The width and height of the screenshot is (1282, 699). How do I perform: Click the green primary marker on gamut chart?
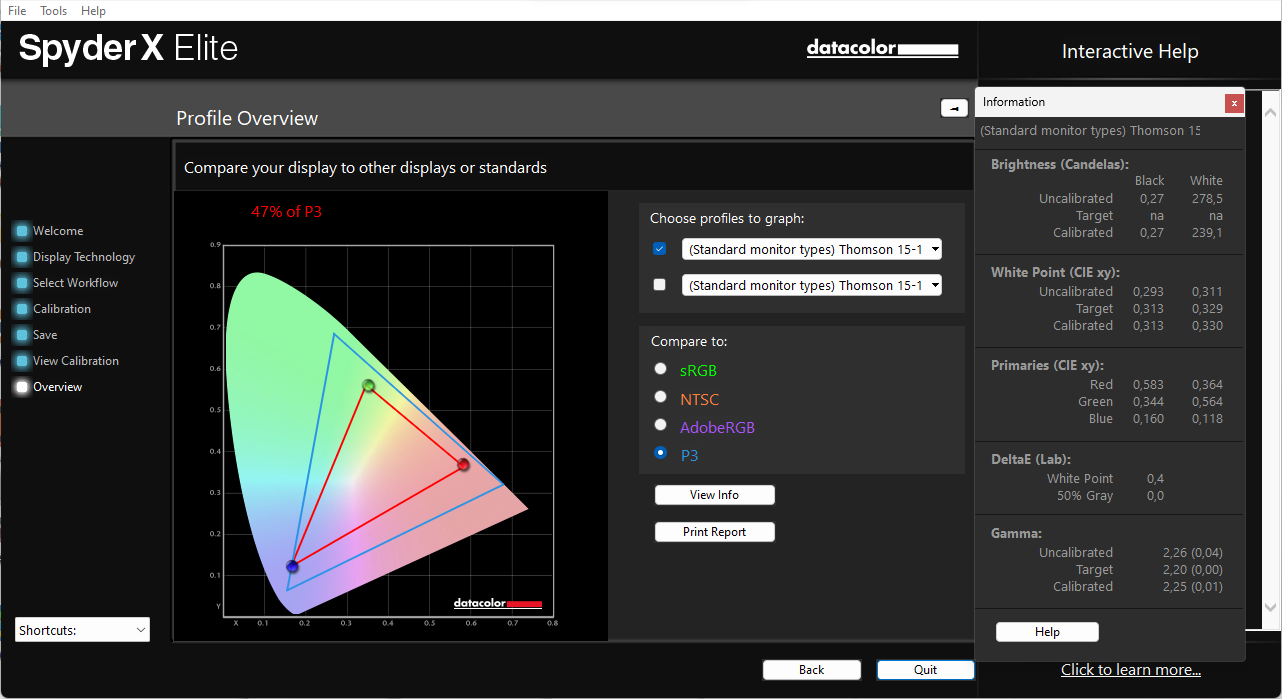click(x=368, y=386)
